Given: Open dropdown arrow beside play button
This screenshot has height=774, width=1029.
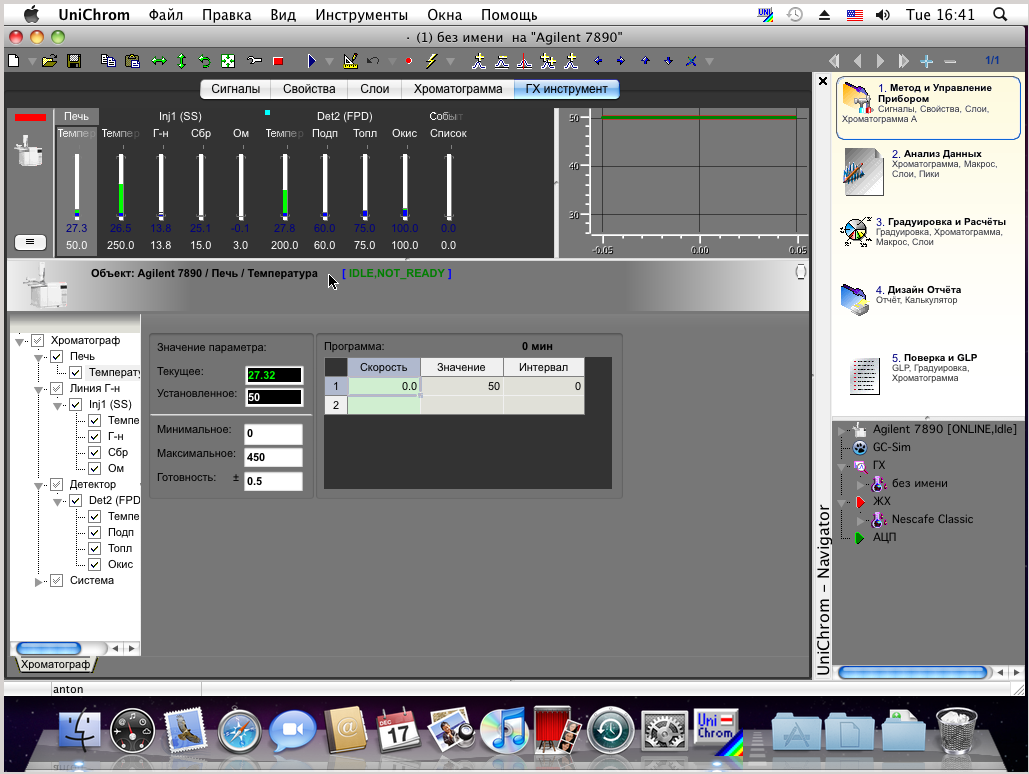Looking at the screenshot, I should (329, 62).
